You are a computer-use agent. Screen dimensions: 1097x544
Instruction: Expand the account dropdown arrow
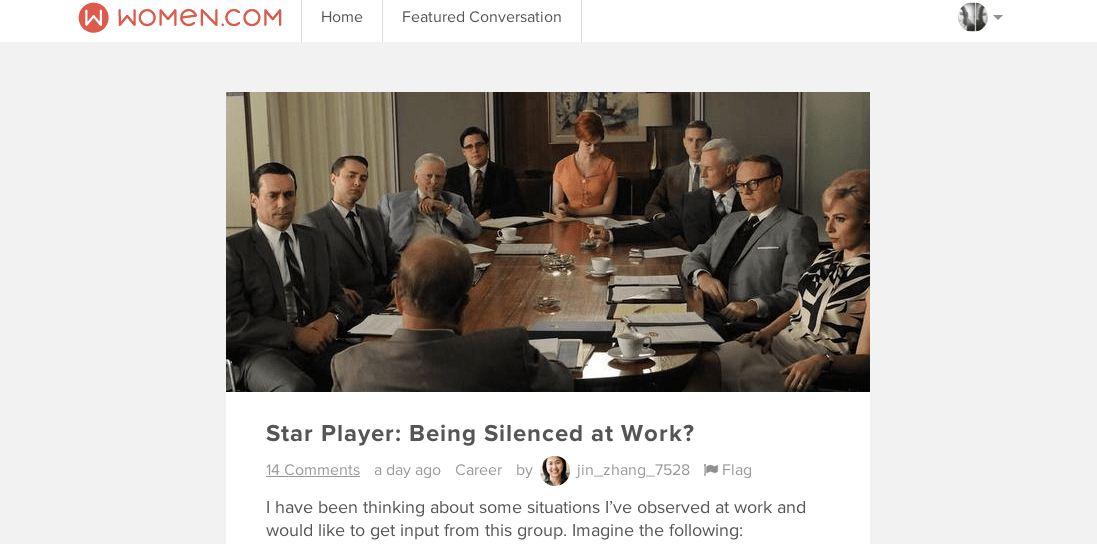pyautogui.click(x=998, y=17)
